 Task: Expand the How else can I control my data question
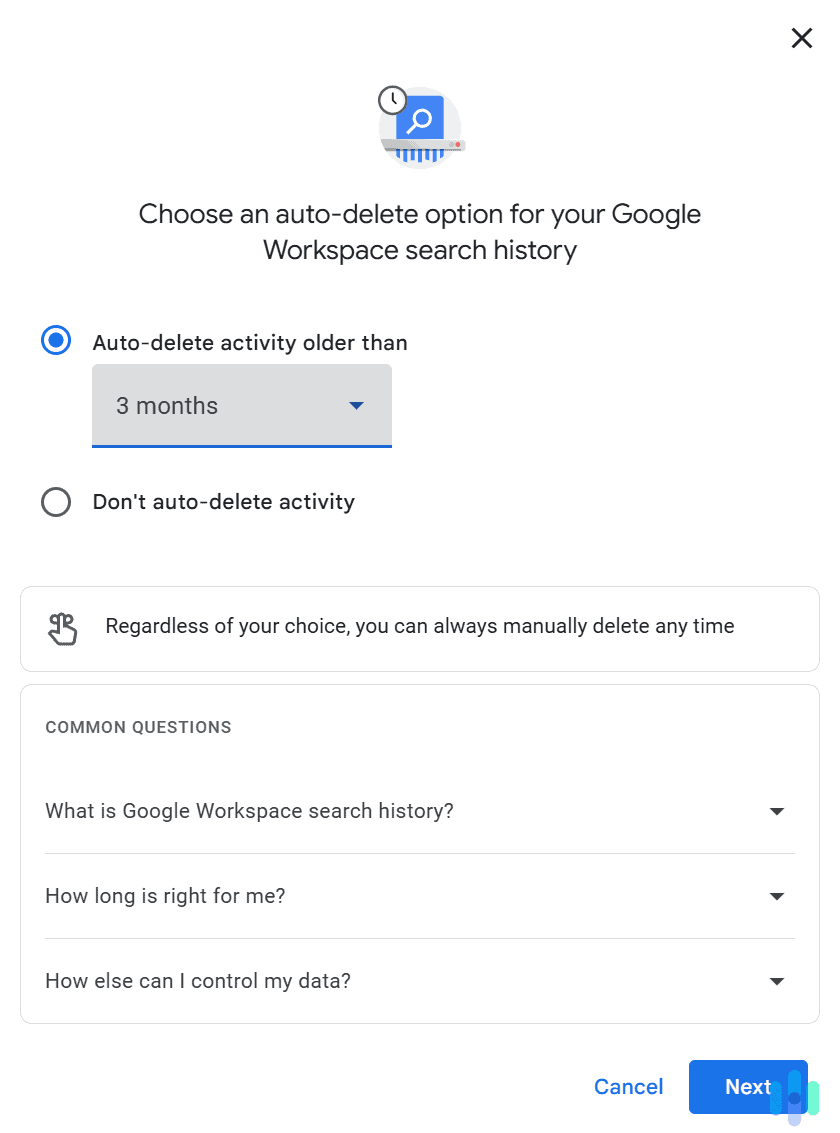[x=198, y=981]
